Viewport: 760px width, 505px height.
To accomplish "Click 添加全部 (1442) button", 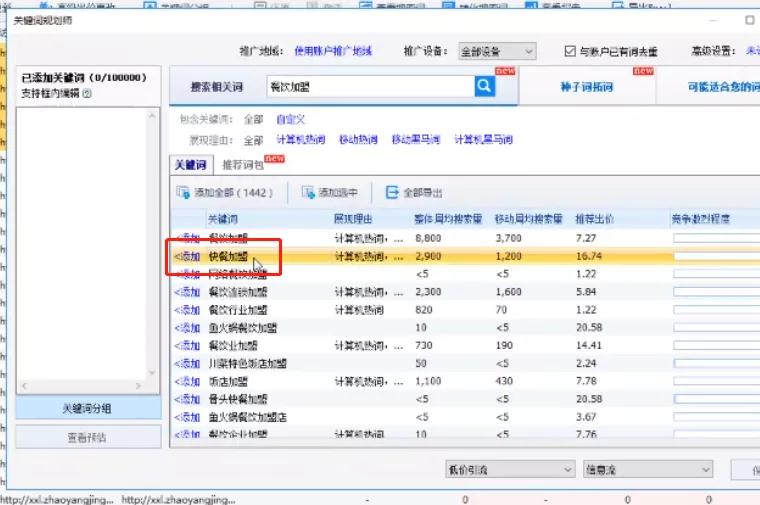I will pos(225,193).
